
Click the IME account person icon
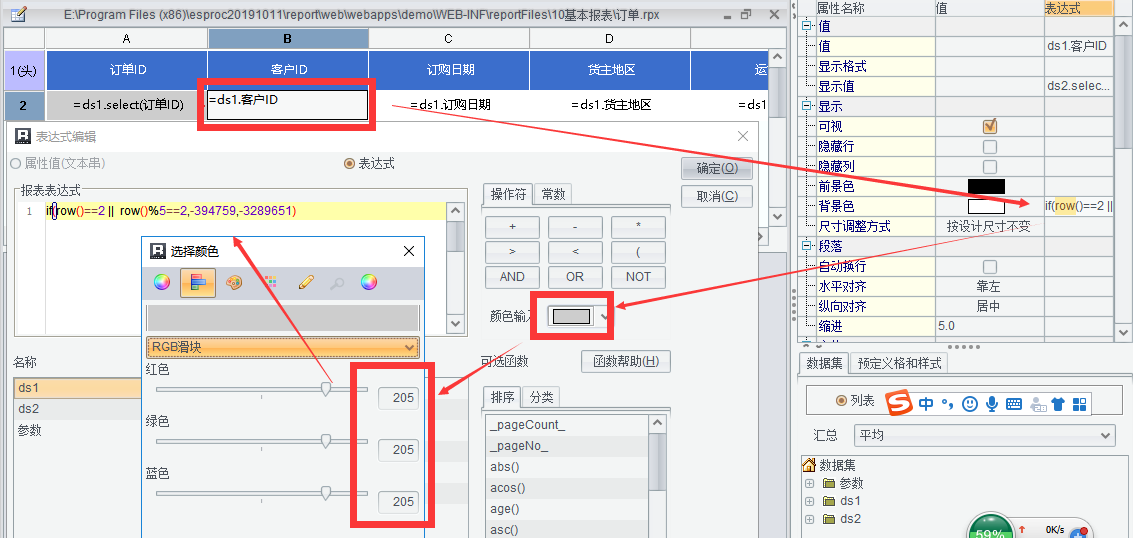1038,404
